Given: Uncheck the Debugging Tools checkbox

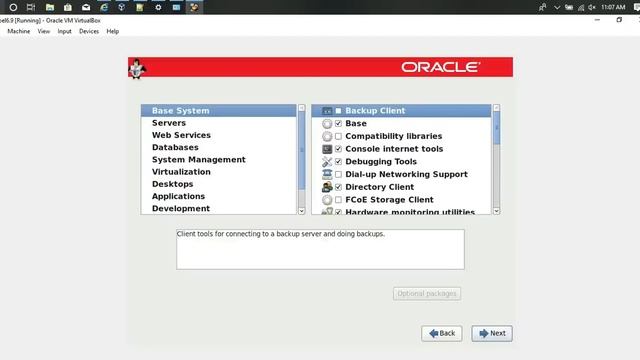Looking at the screenshot, I should (x=338, y=162).
